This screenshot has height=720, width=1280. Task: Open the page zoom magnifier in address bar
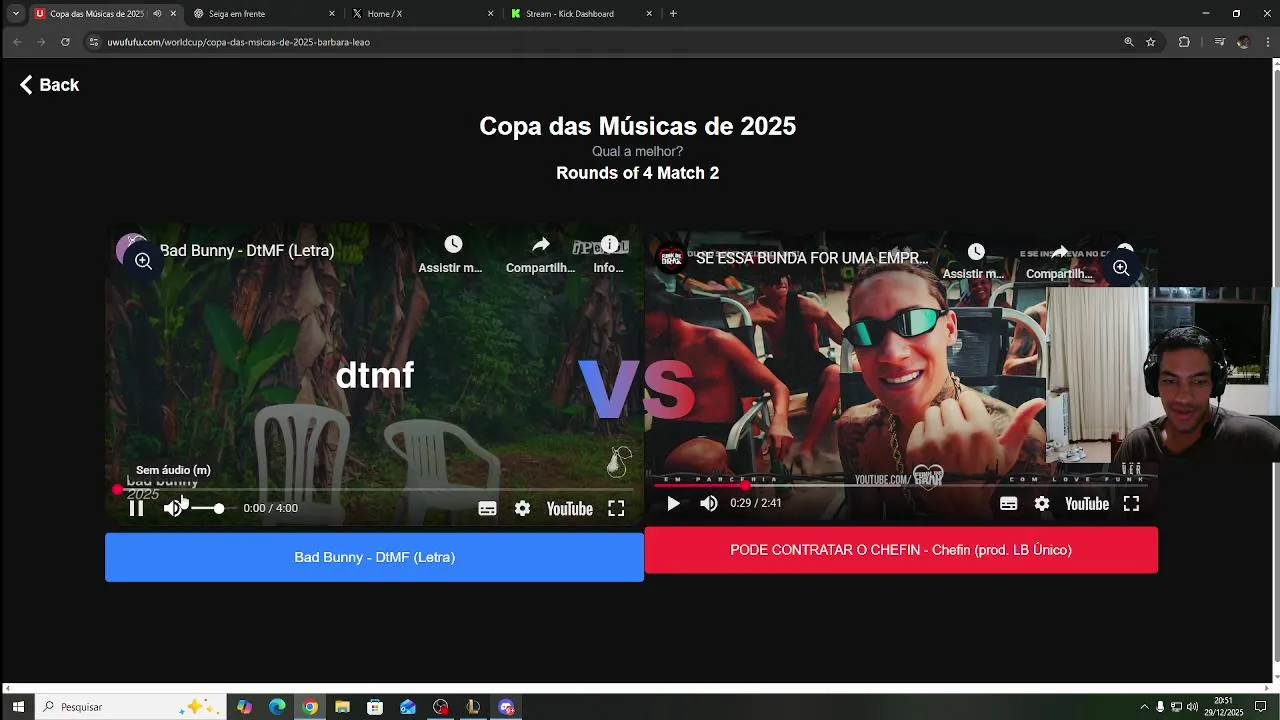pos(1129,42)
